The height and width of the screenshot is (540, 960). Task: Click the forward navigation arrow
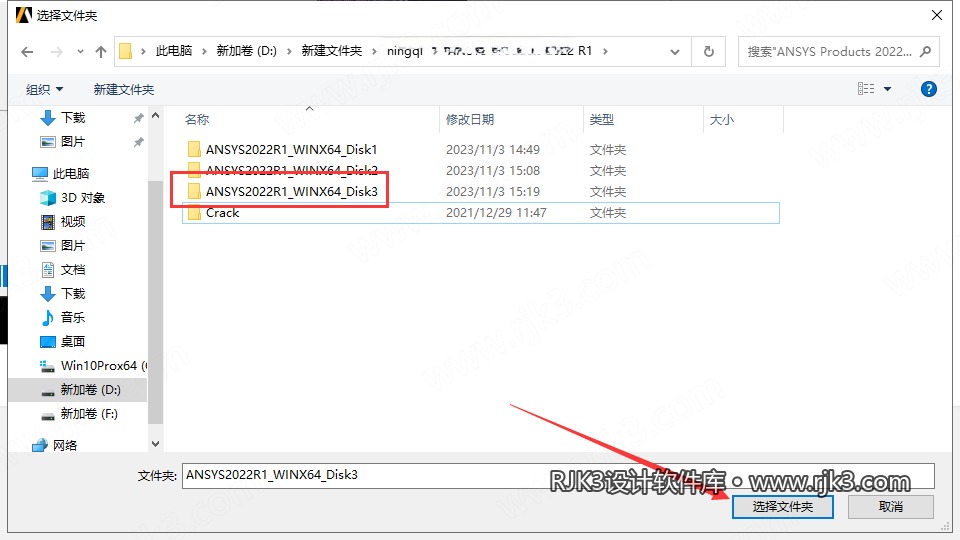[56, 52]
